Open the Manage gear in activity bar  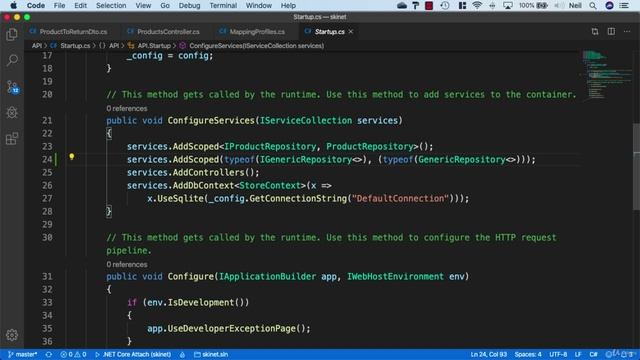pyautogui.click(x=12, y=335)
